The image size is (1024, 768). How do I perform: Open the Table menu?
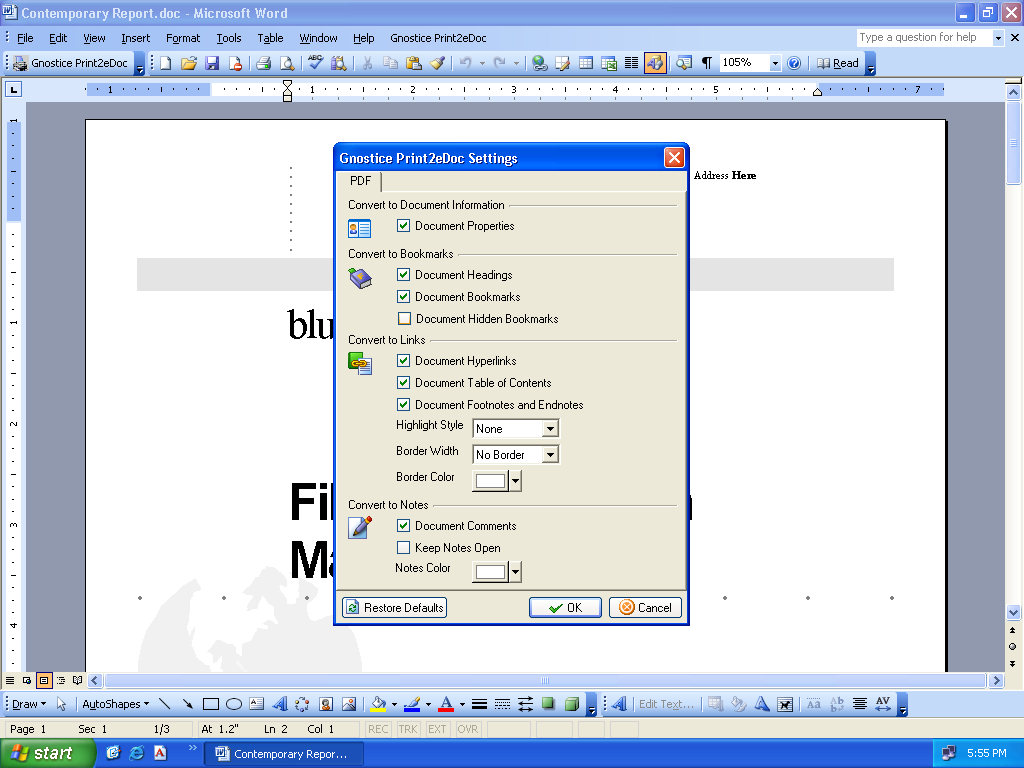[x=270, y=38]
